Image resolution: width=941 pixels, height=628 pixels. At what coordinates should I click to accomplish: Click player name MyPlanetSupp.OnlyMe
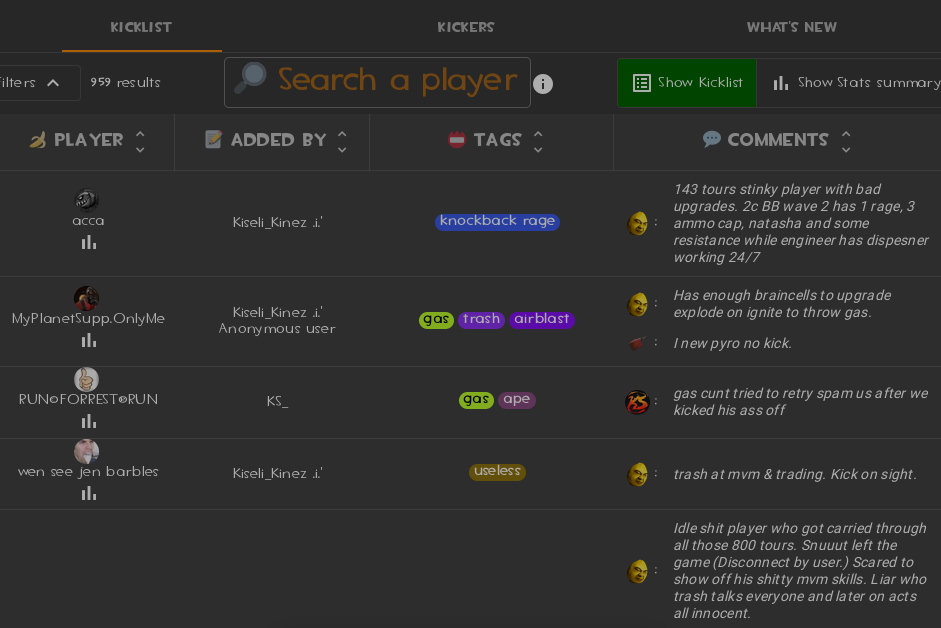(x=88, y=319)
